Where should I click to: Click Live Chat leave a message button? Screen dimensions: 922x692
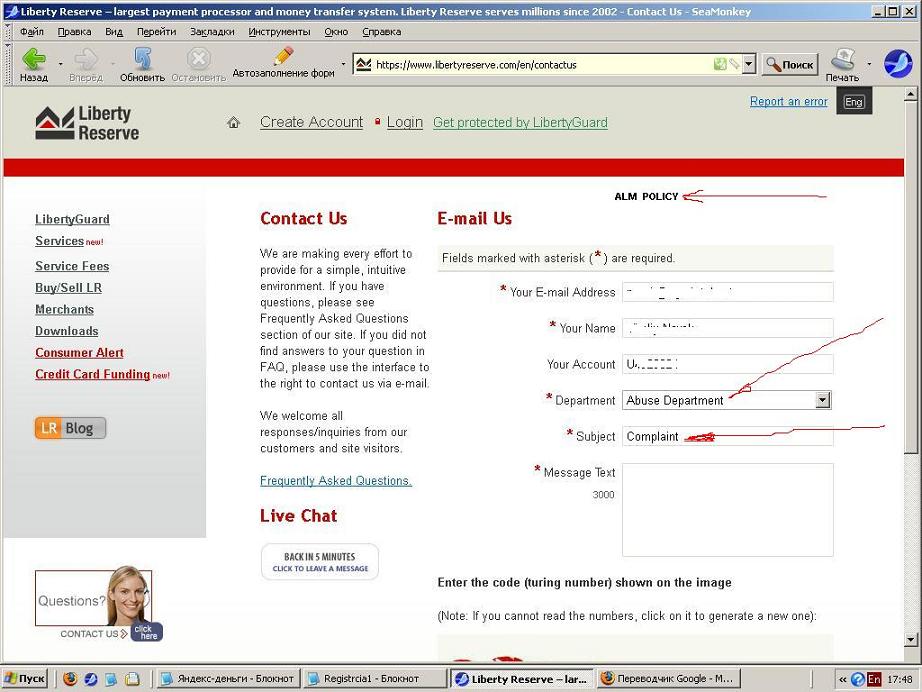coord(320,562)
